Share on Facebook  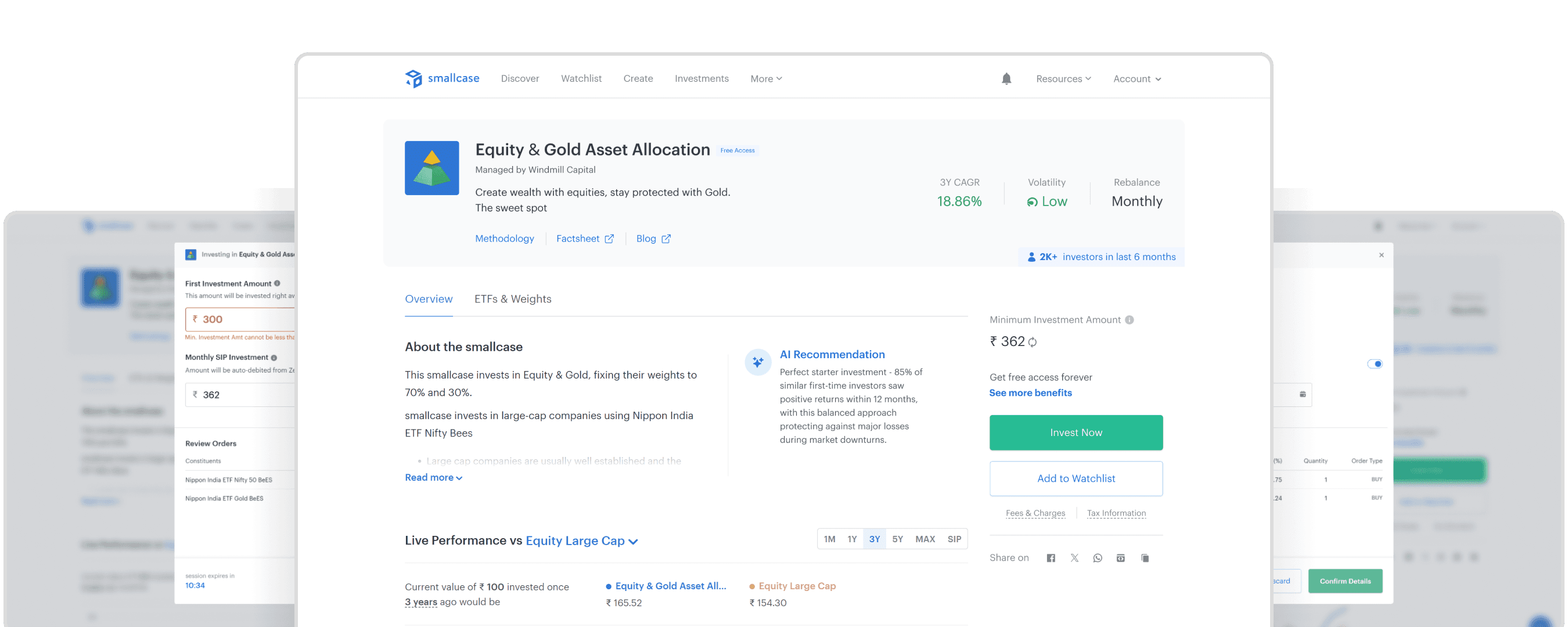1051,557
